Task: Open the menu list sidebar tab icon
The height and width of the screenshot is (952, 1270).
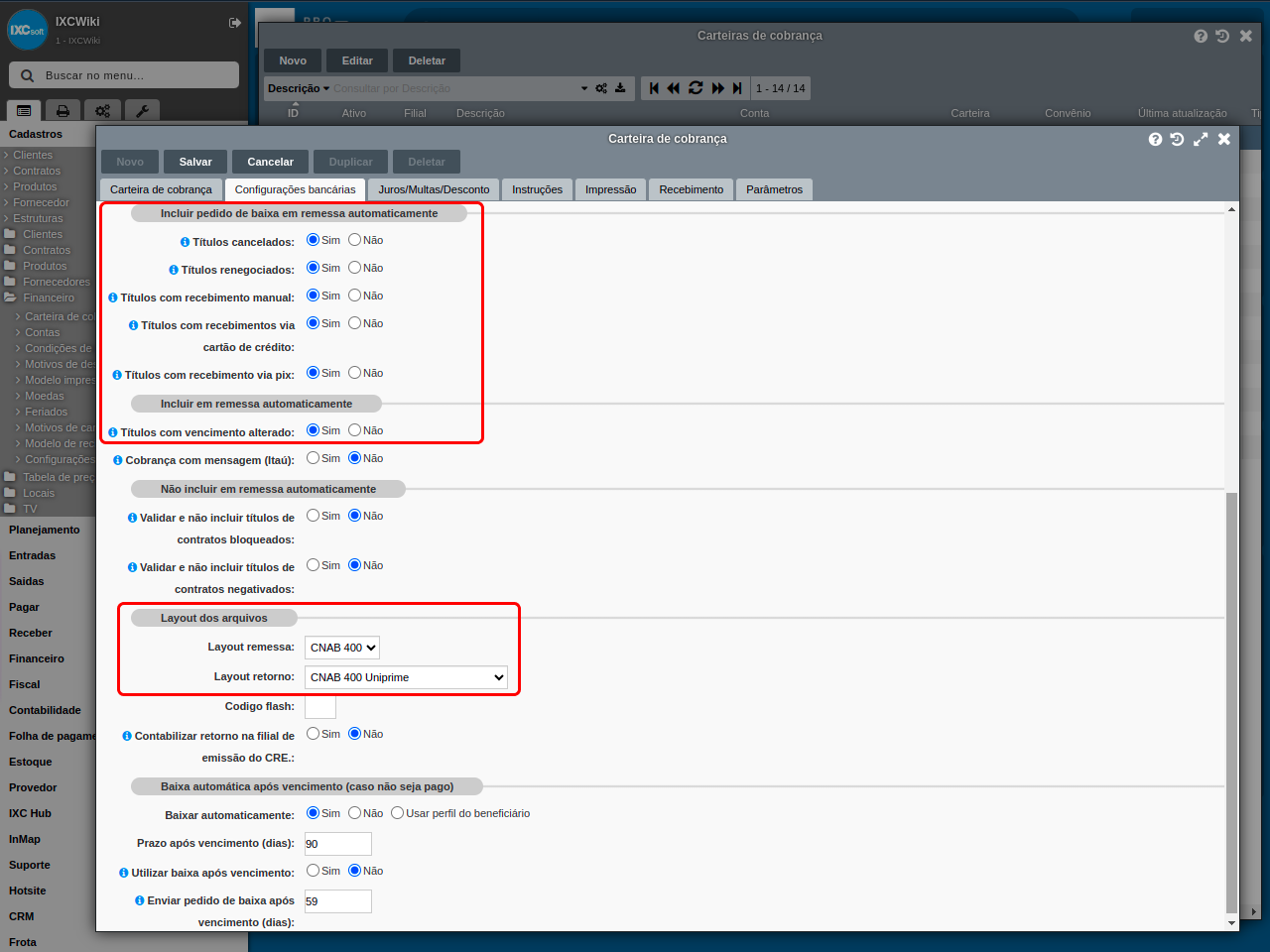Action: click(x=24, y=111)
